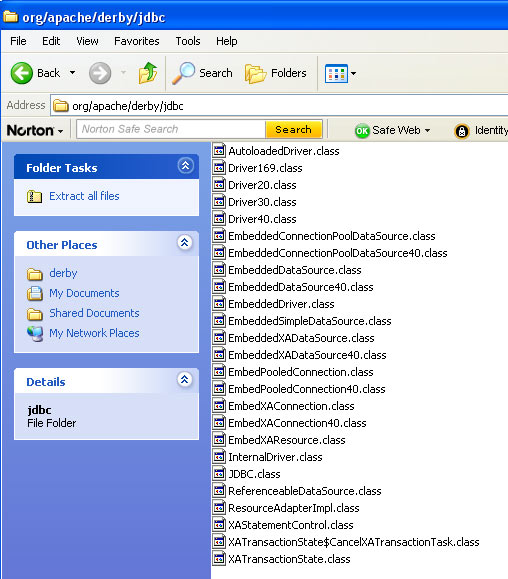Select EmbeddedDataSource.class file name
This screenshot has width=508, height=579.
click(x=295, y=270)
